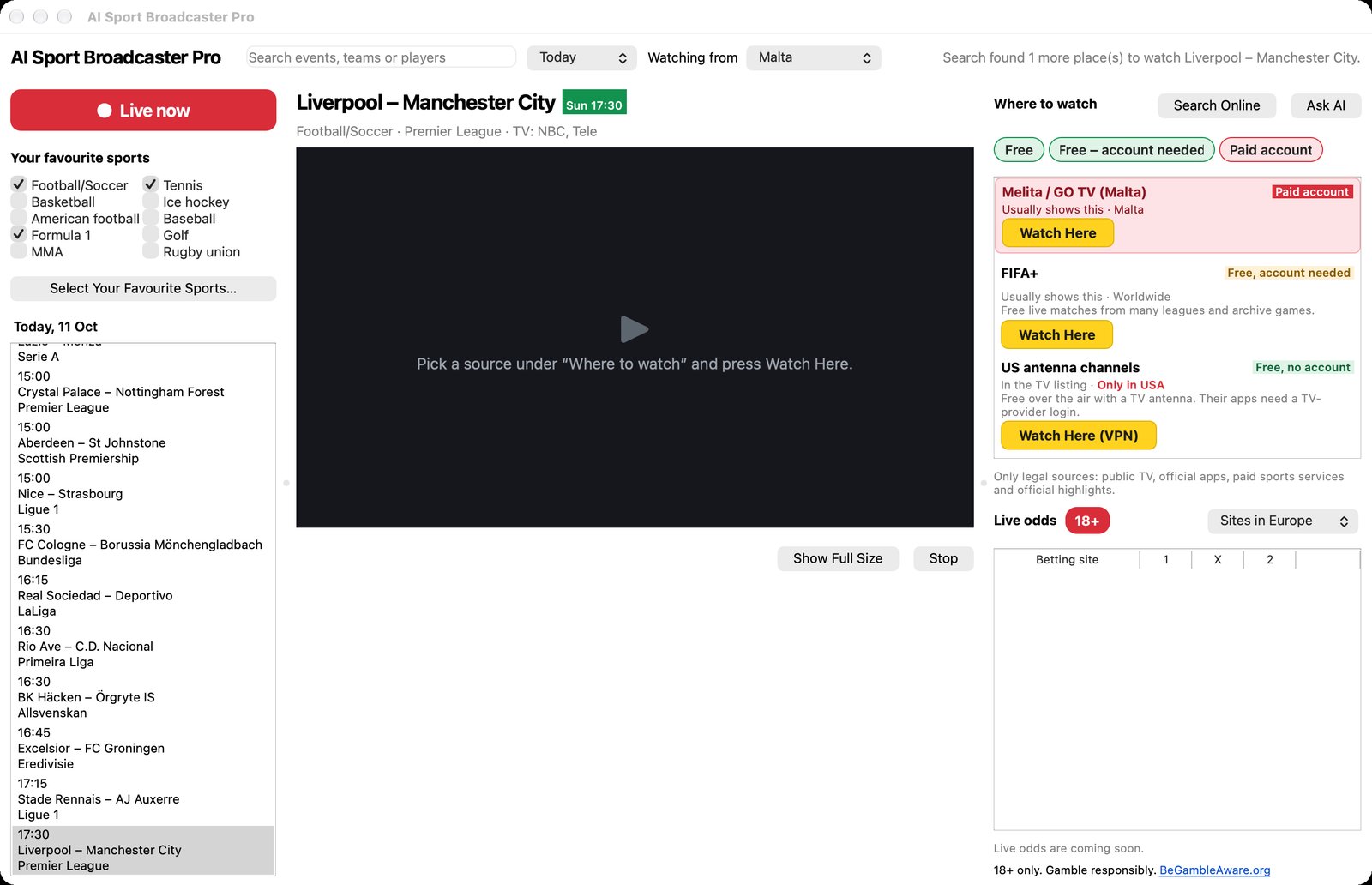Open the Sites in Europe dropdown
The height and width of the screenshot is (885, 1372).
tap(1283, 521)
